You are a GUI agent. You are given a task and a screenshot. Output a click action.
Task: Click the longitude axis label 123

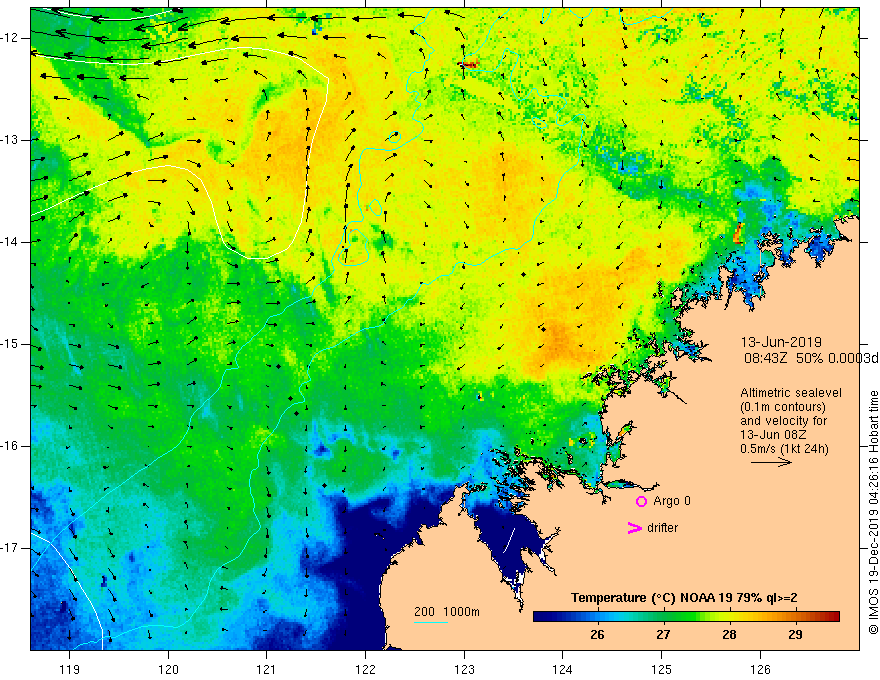coord(464,669)
